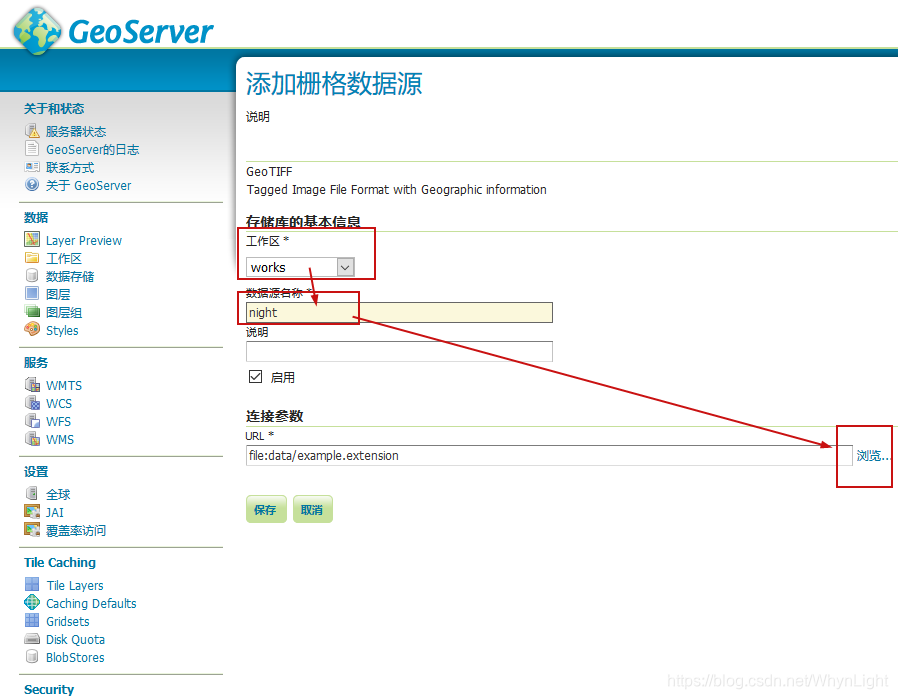Open WMS service settings link
The height and width of the screenshot is (699, 898).
click(x=60, y=440)
